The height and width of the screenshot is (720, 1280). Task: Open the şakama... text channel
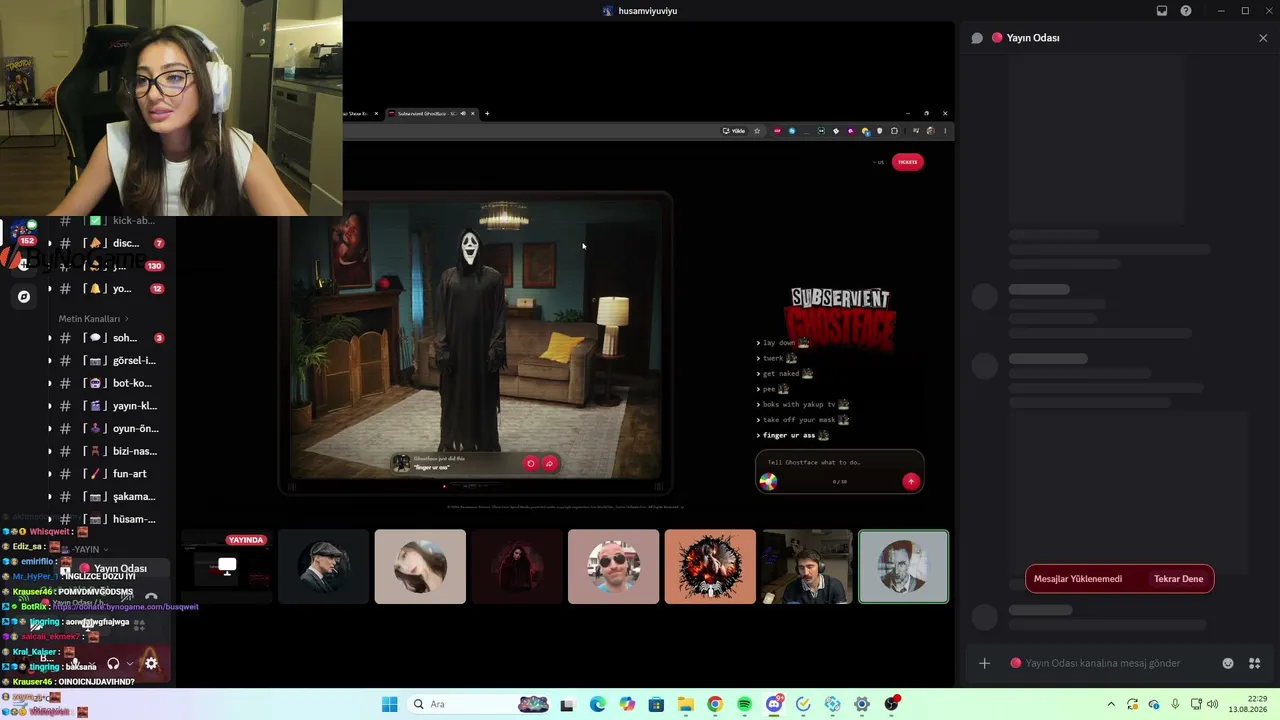pos(115,497)
